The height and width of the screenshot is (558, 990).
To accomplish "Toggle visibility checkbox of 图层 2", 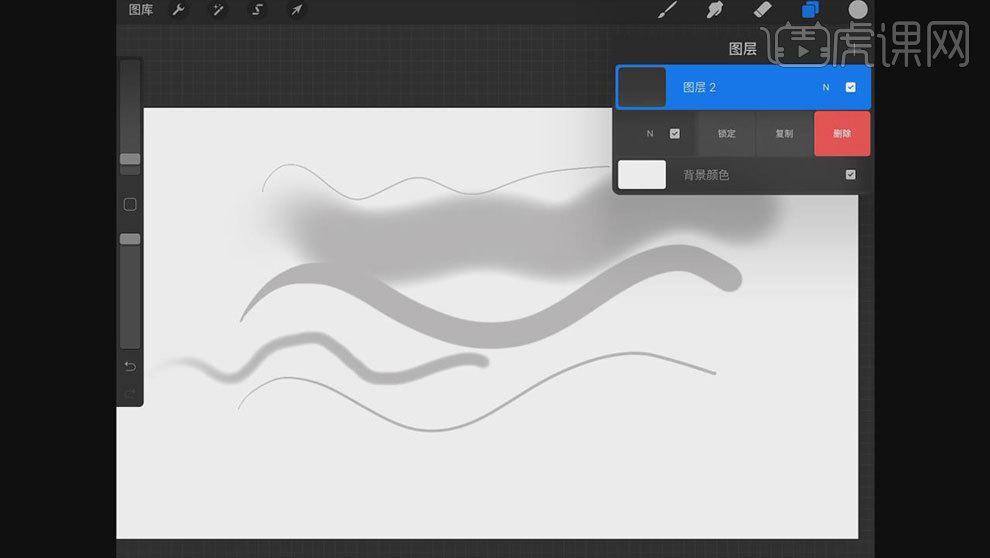I will (850, 87).
